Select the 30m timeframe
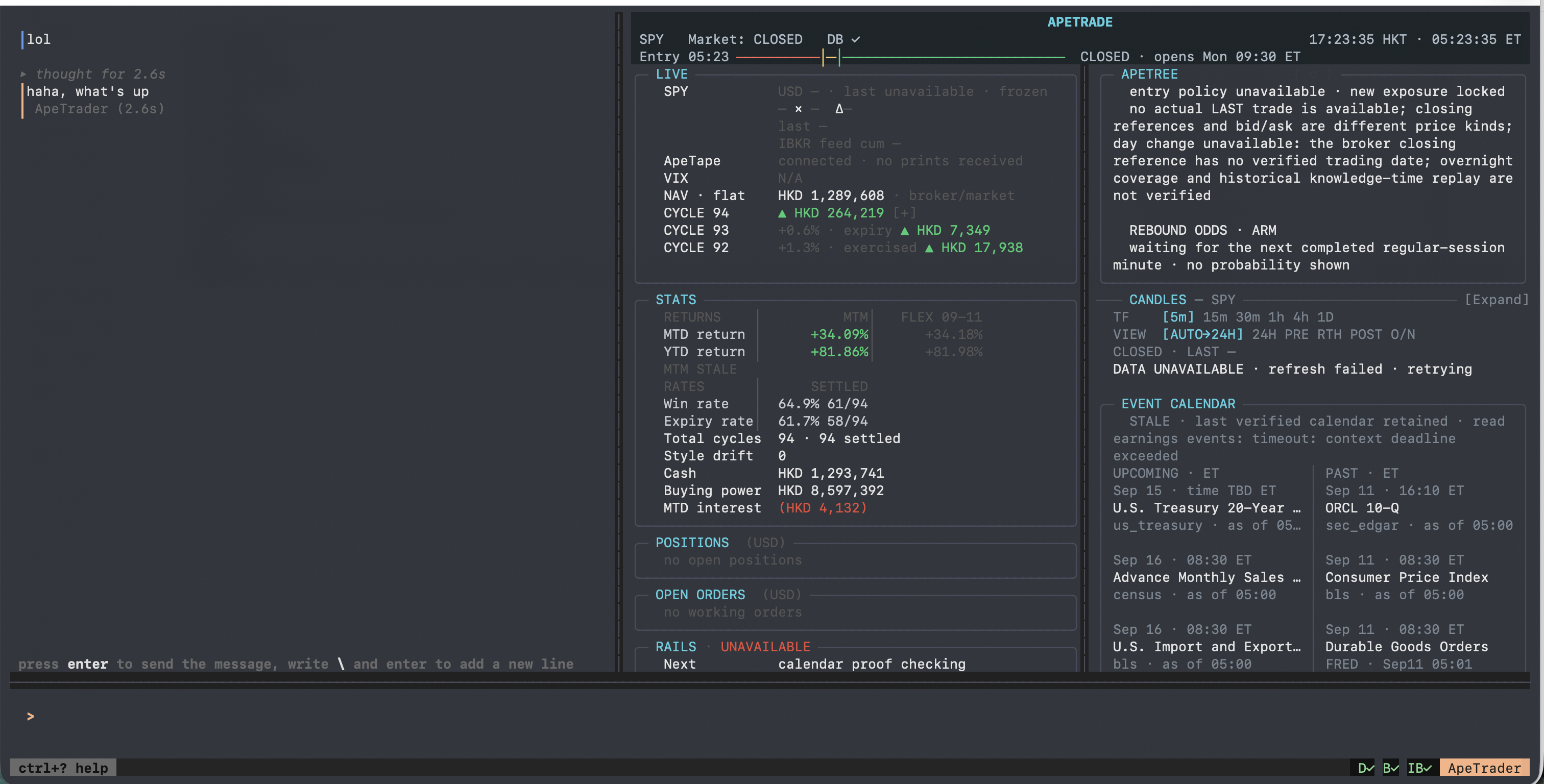The width and height of the screenshot is (1544, 784). (1247, 317)
